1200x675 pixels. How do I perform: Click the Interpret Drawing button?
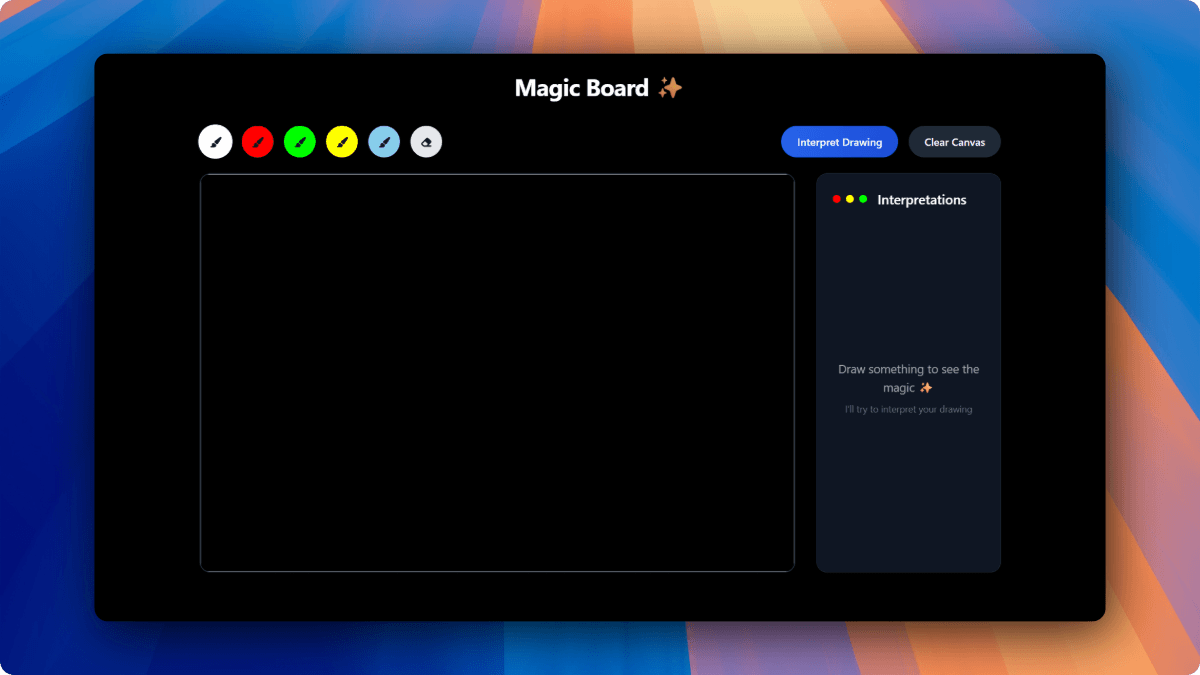pos(839,142)
